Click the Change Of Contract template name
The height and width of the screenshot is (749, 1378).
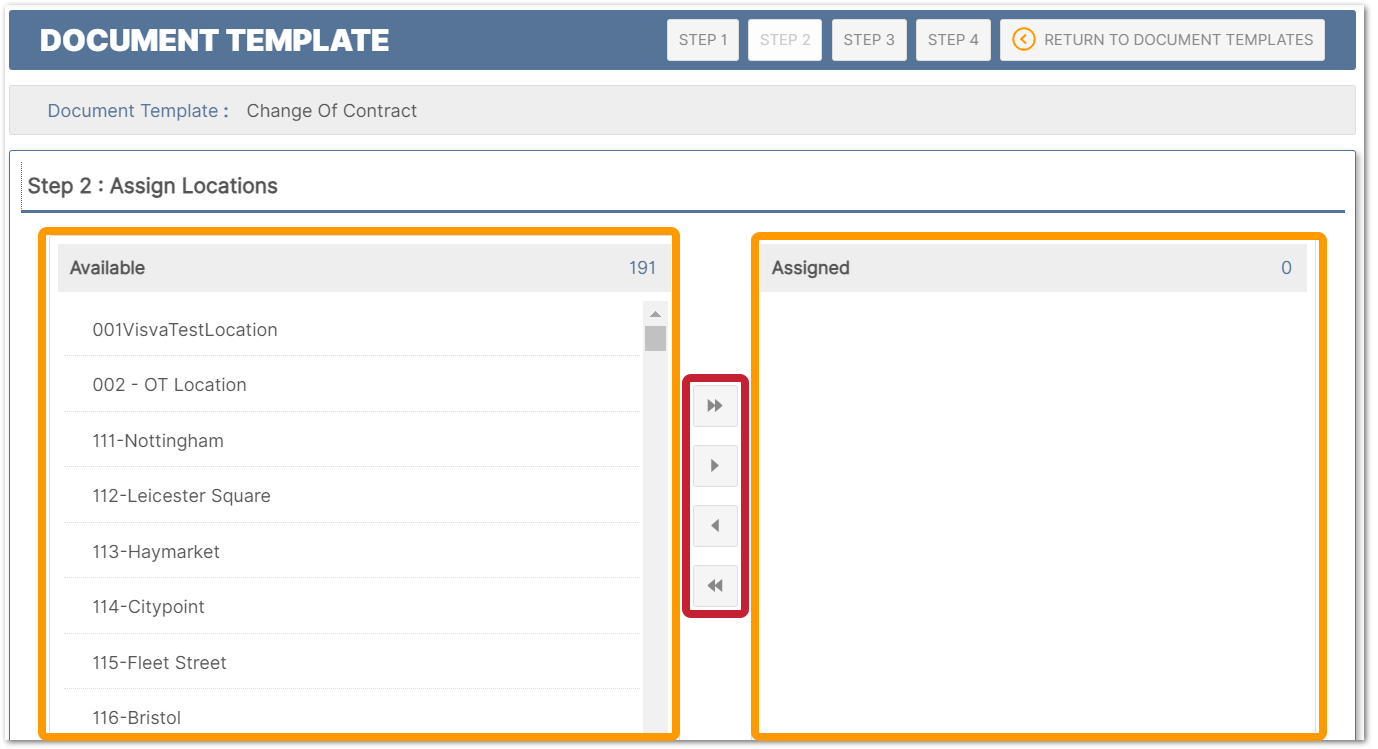[332, 111]
